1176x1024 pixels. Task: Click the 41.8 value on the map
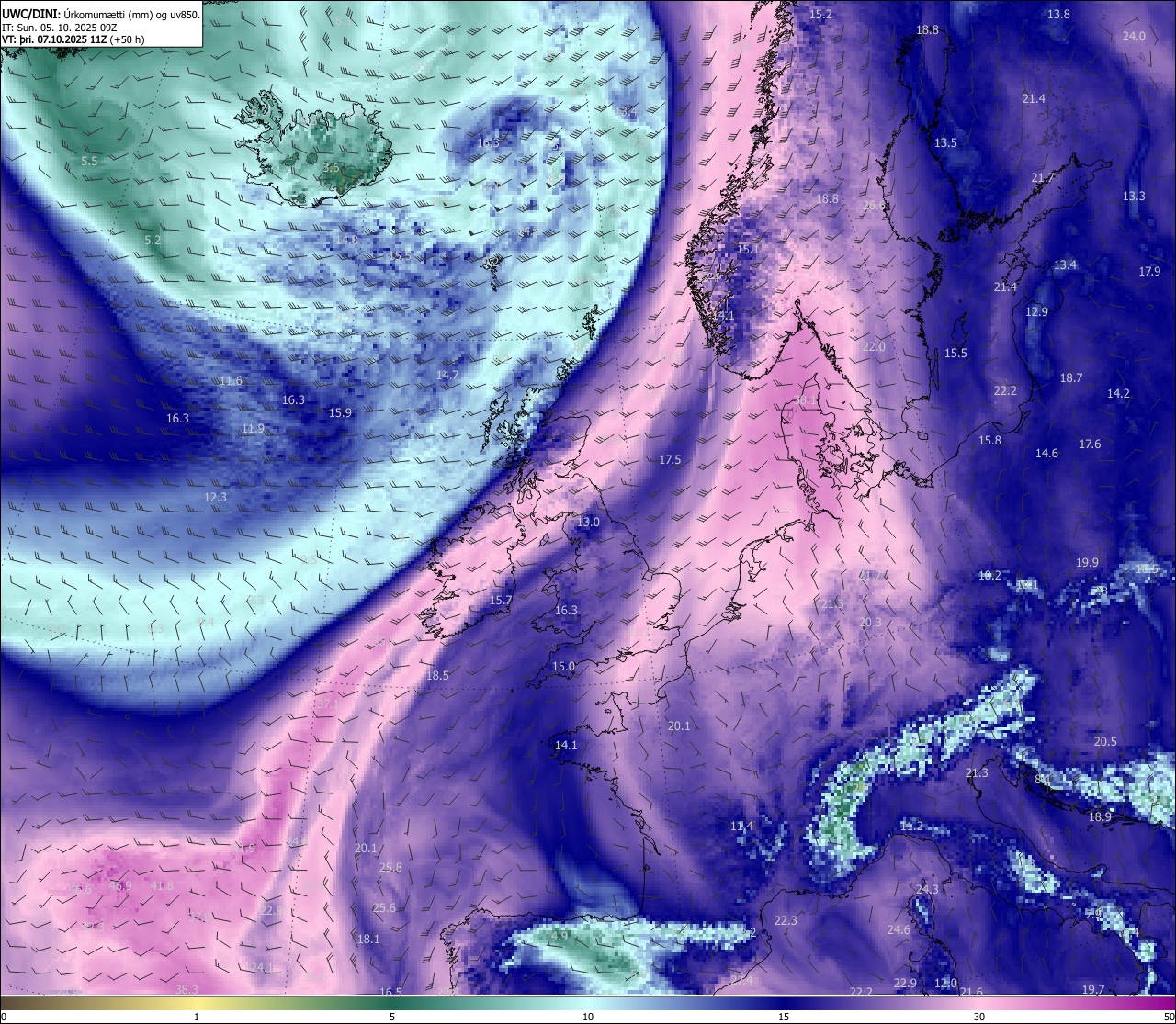point(162,885)
